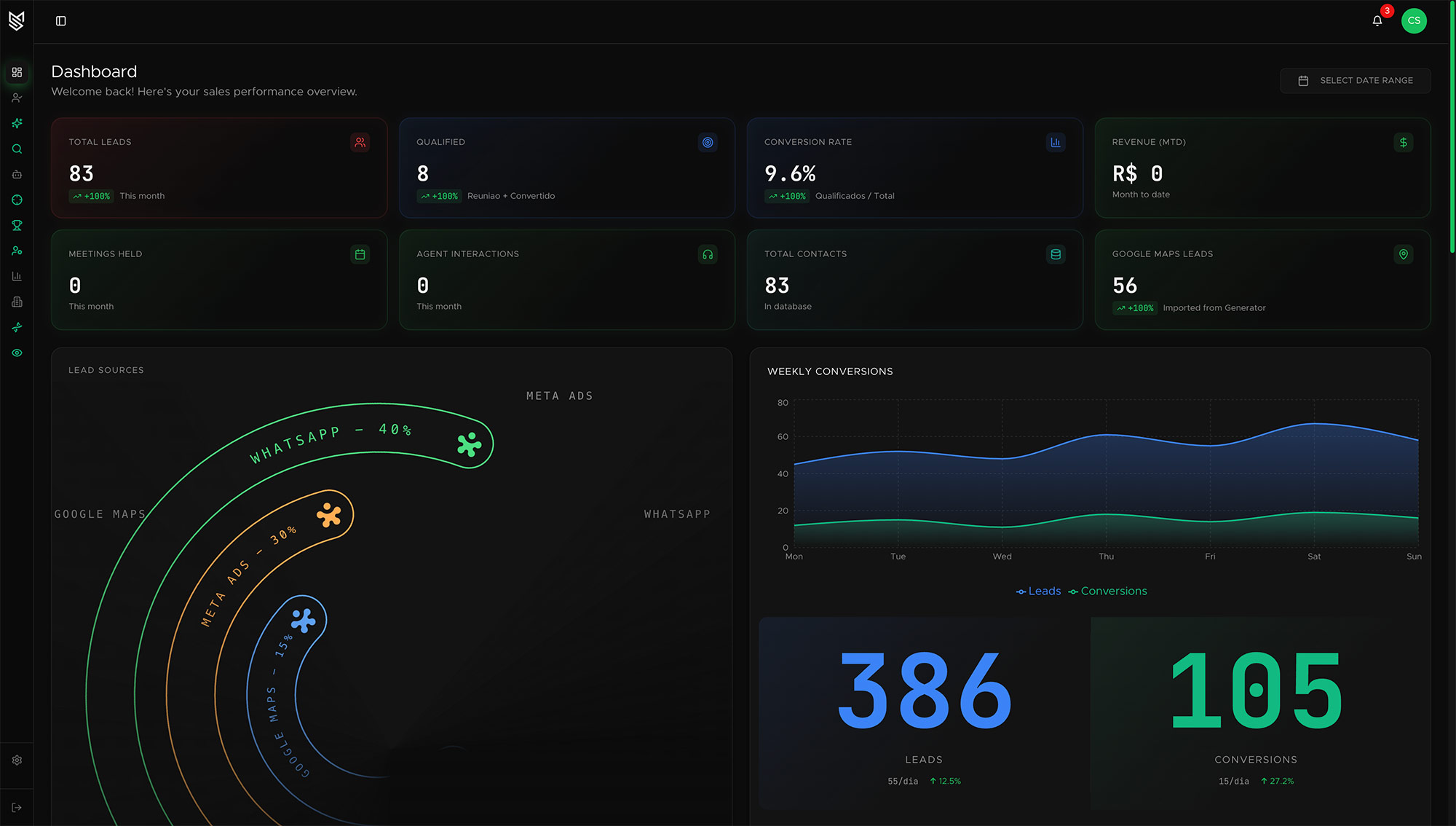Click the 15/dia conversions rate
1456x826 pixels.
[x=1234, y=781]
